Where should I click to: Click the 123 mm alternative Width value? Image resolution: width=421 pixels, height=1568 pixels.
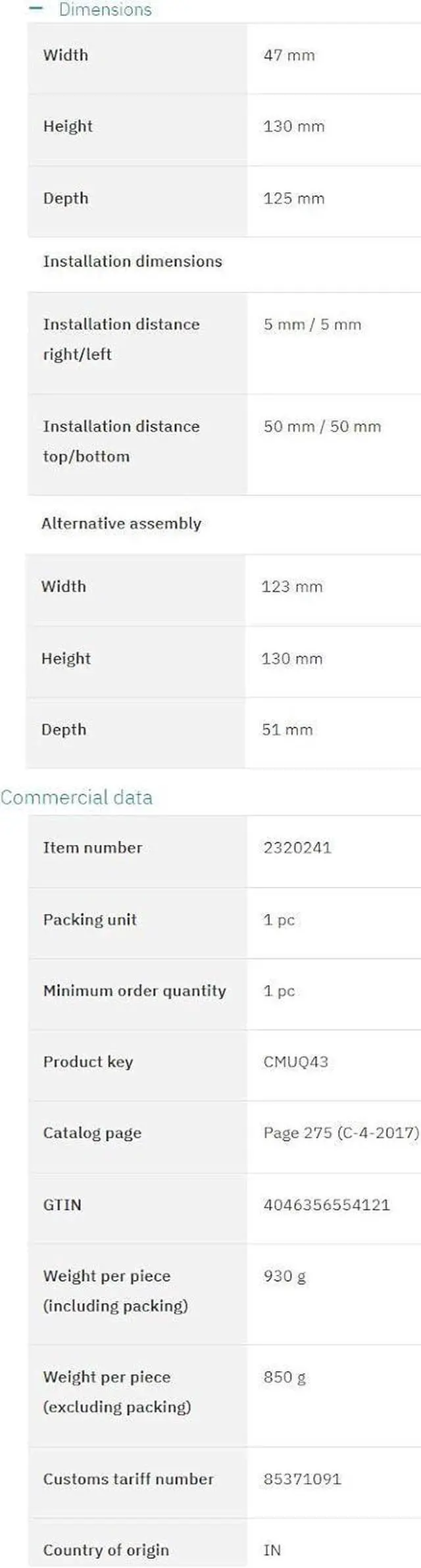(291, 587)
